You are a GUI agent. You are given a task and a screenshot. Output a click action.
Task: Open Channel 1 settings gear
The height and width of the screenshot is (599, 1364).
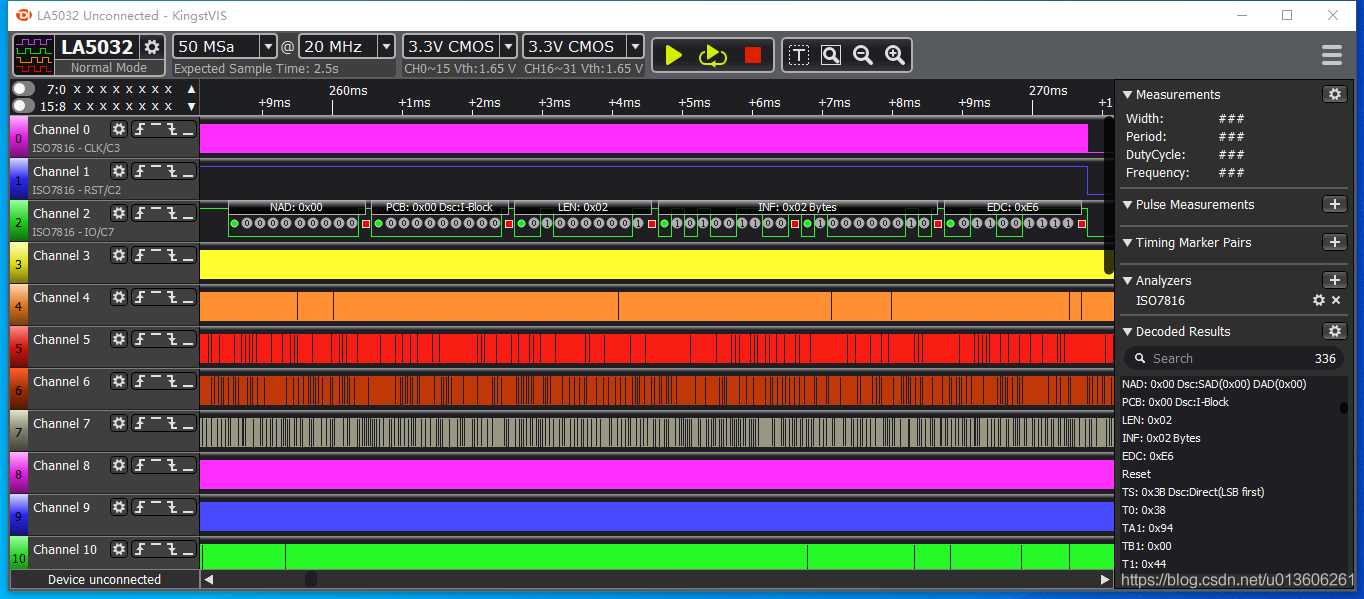[x=119, y=171]
